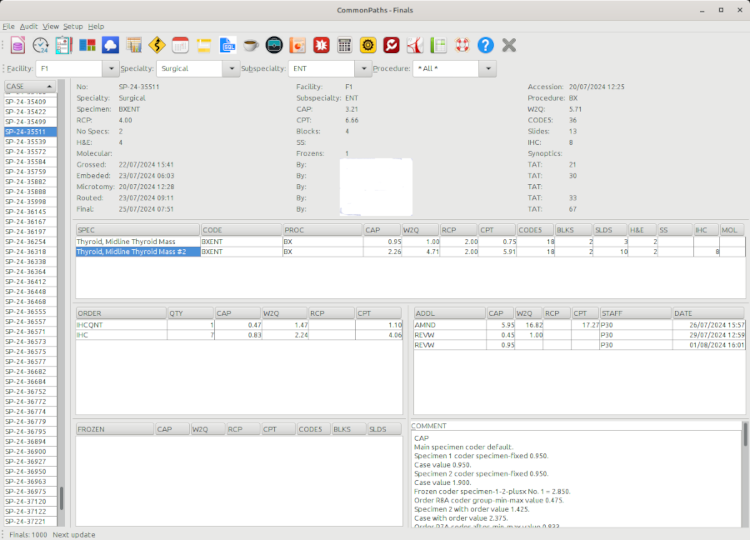Click the lifebuoy support icon

(461, 45)
